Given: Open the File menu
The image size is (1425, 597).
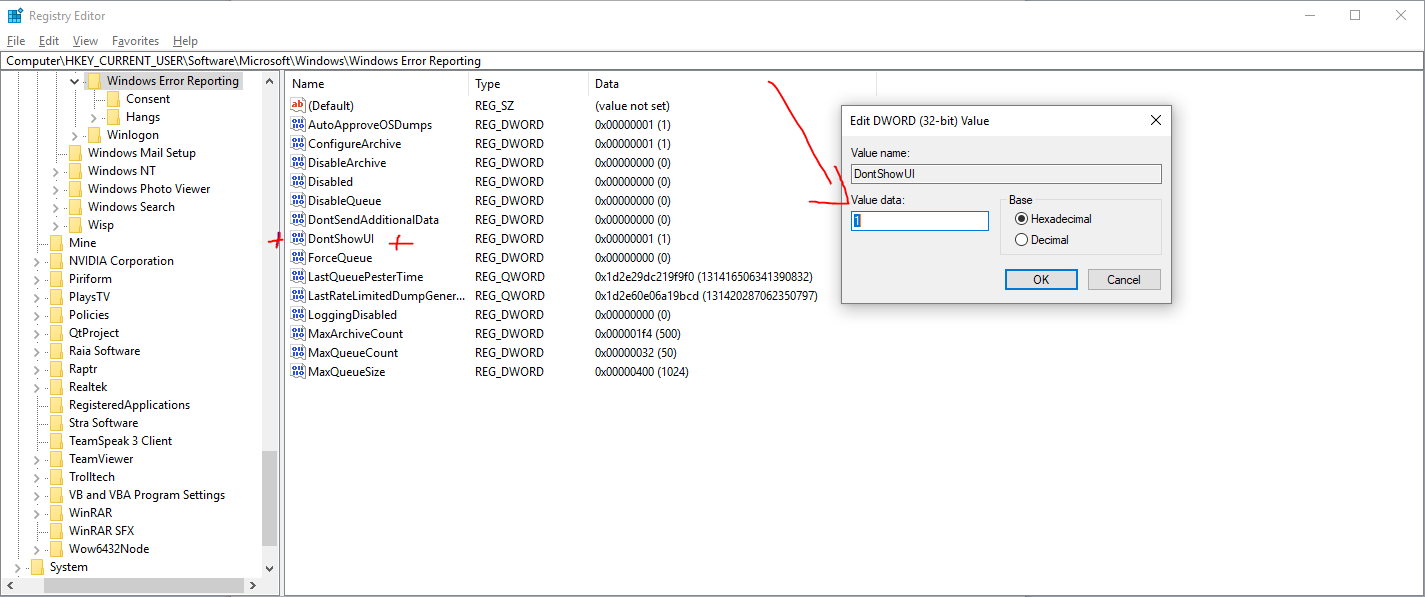Looking at the screenshot, I should coord(16,41).
